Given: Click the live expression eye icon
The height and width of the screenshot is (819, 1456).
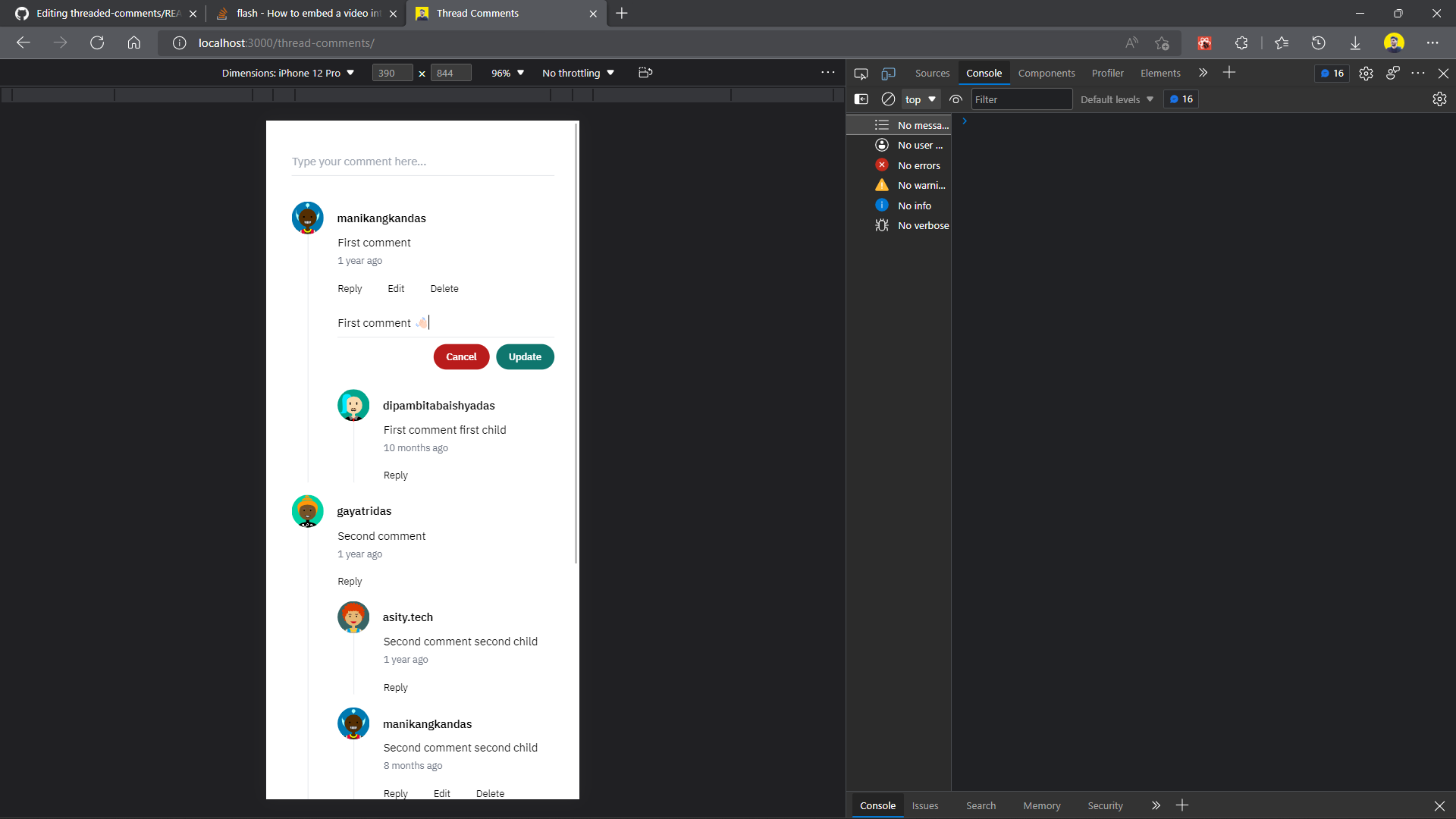Looking at the screenshot, I should [x=956, y=99].
